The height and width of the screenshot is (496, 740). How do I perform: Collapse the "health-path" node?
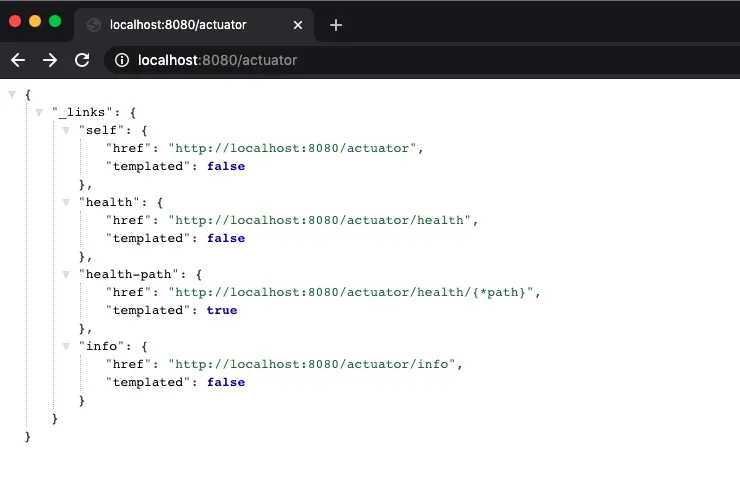66,274
